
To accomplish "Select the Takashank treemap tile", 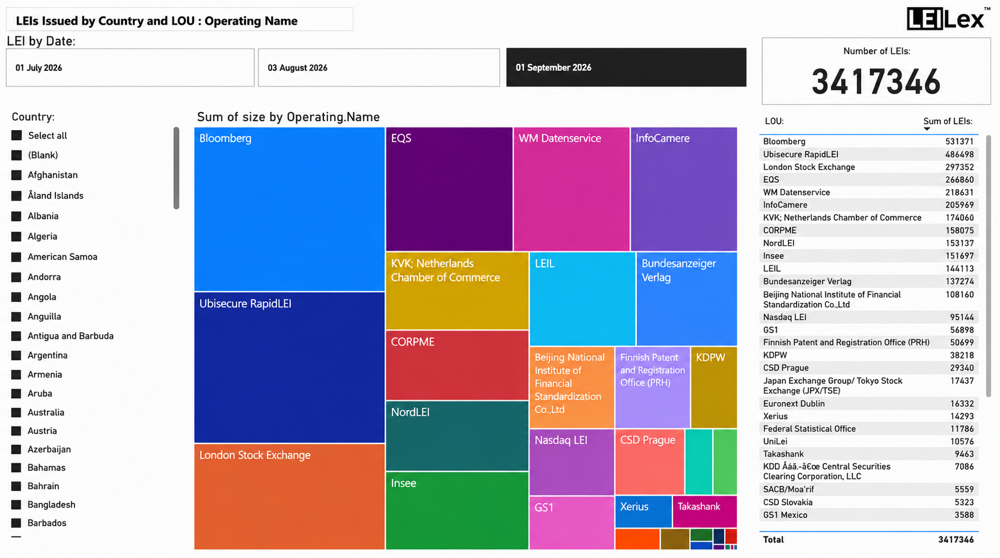I will 705,511.
